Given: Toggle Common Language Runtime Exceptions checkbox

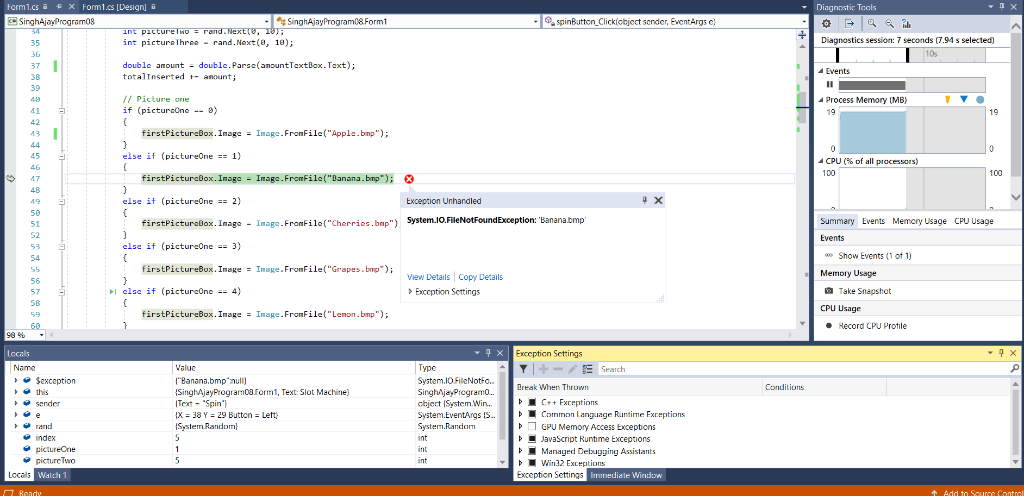Looking at the screenshot, I should click(532, 414).
